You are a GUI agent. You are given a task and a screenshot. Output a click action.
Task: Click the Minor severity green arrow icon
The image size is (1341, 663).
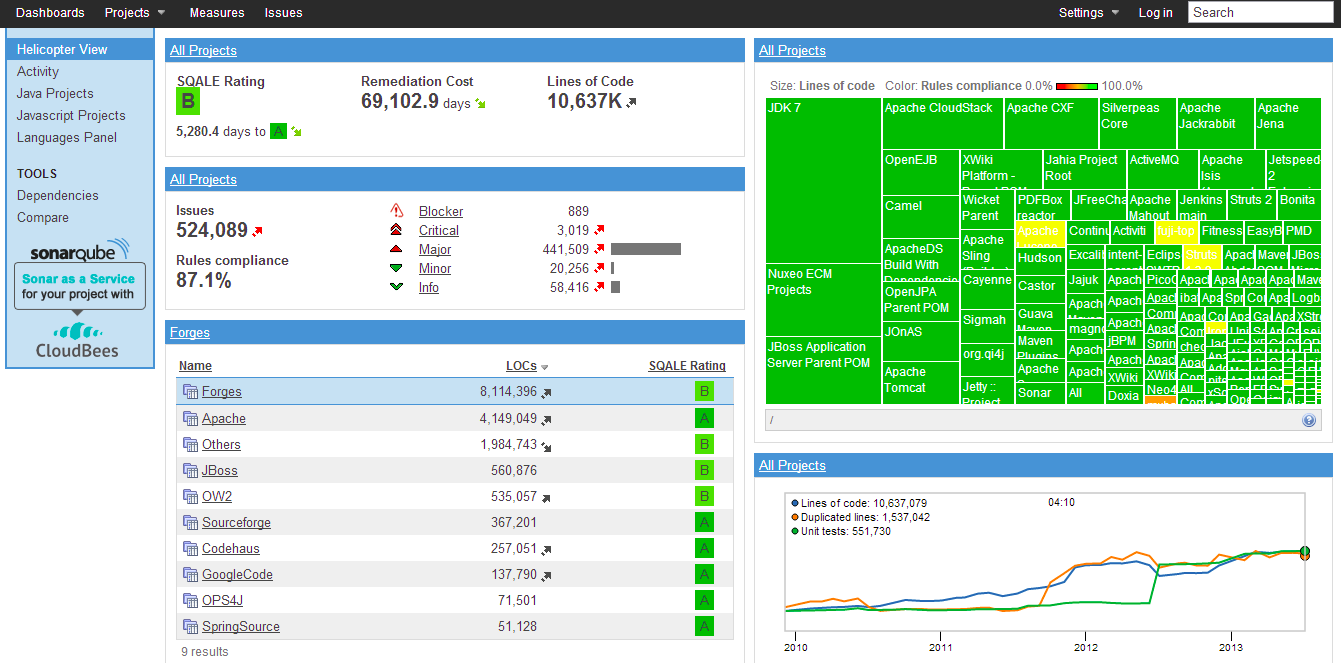tap(397, 268)
